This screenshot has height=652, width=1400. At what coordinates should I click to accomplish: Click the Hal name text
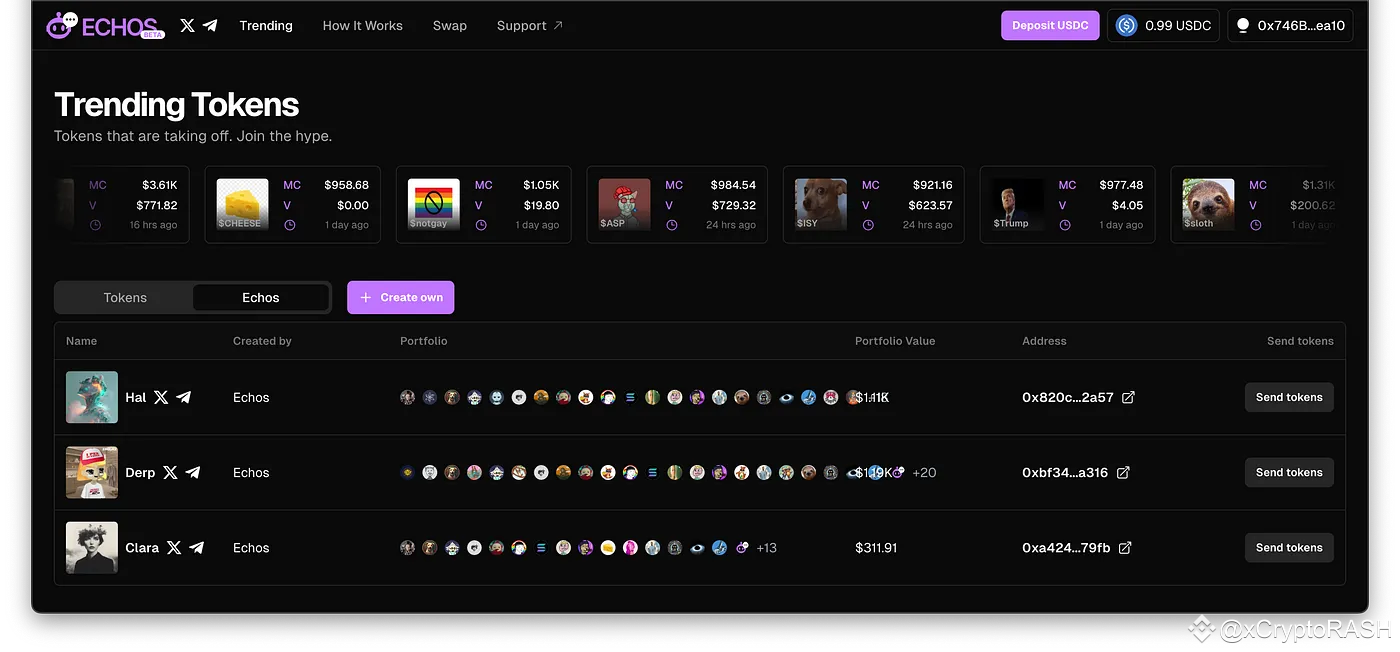click(136, 397)
